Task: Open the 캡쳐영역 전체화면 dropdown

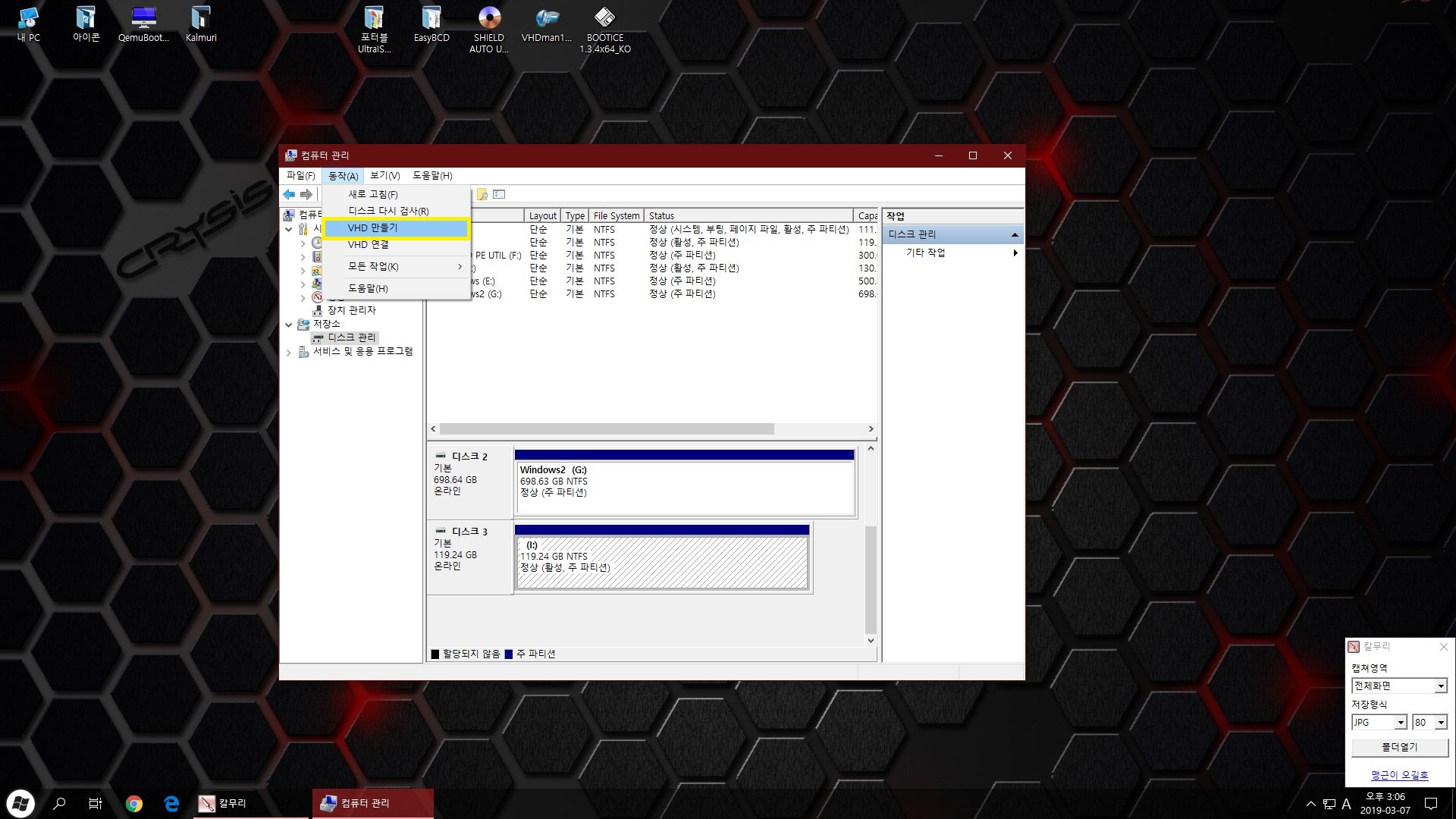Action: point(1399,686)
